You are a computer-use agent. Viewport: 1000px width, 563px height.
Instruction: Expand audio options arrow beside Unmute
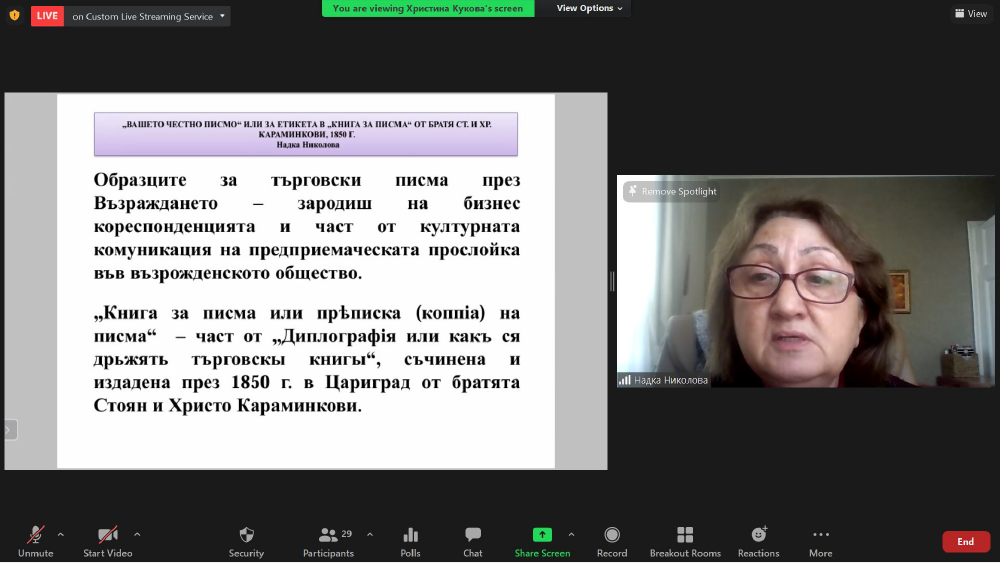click(61, 534)
